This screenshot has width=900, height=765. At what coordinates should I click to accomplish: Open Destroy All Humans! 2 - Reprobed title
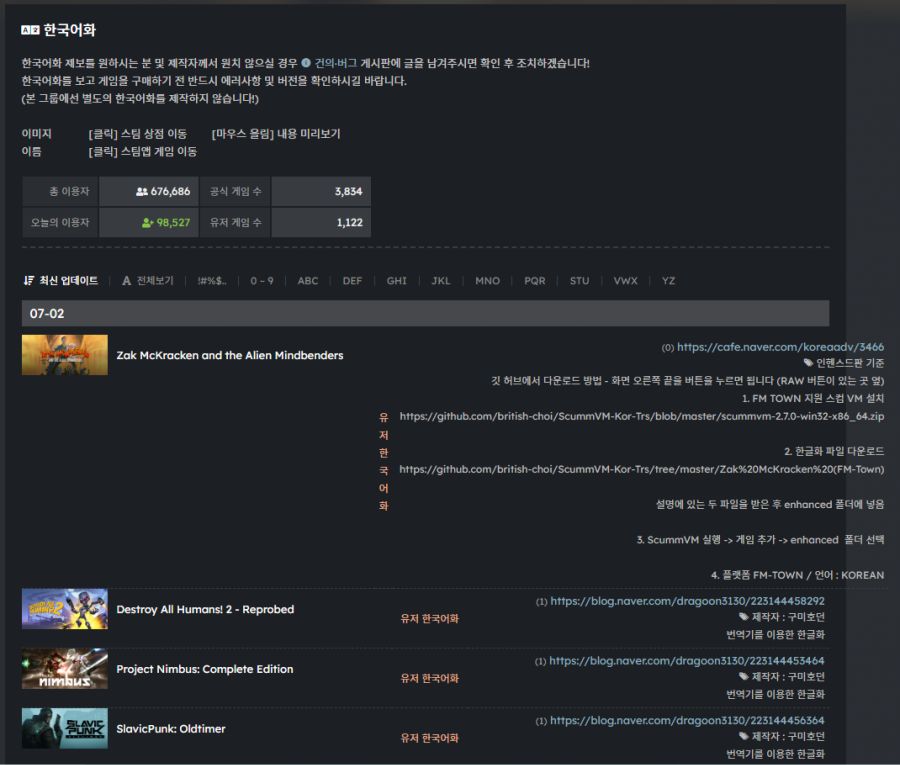pyautogui.click(x=205, y=609)
